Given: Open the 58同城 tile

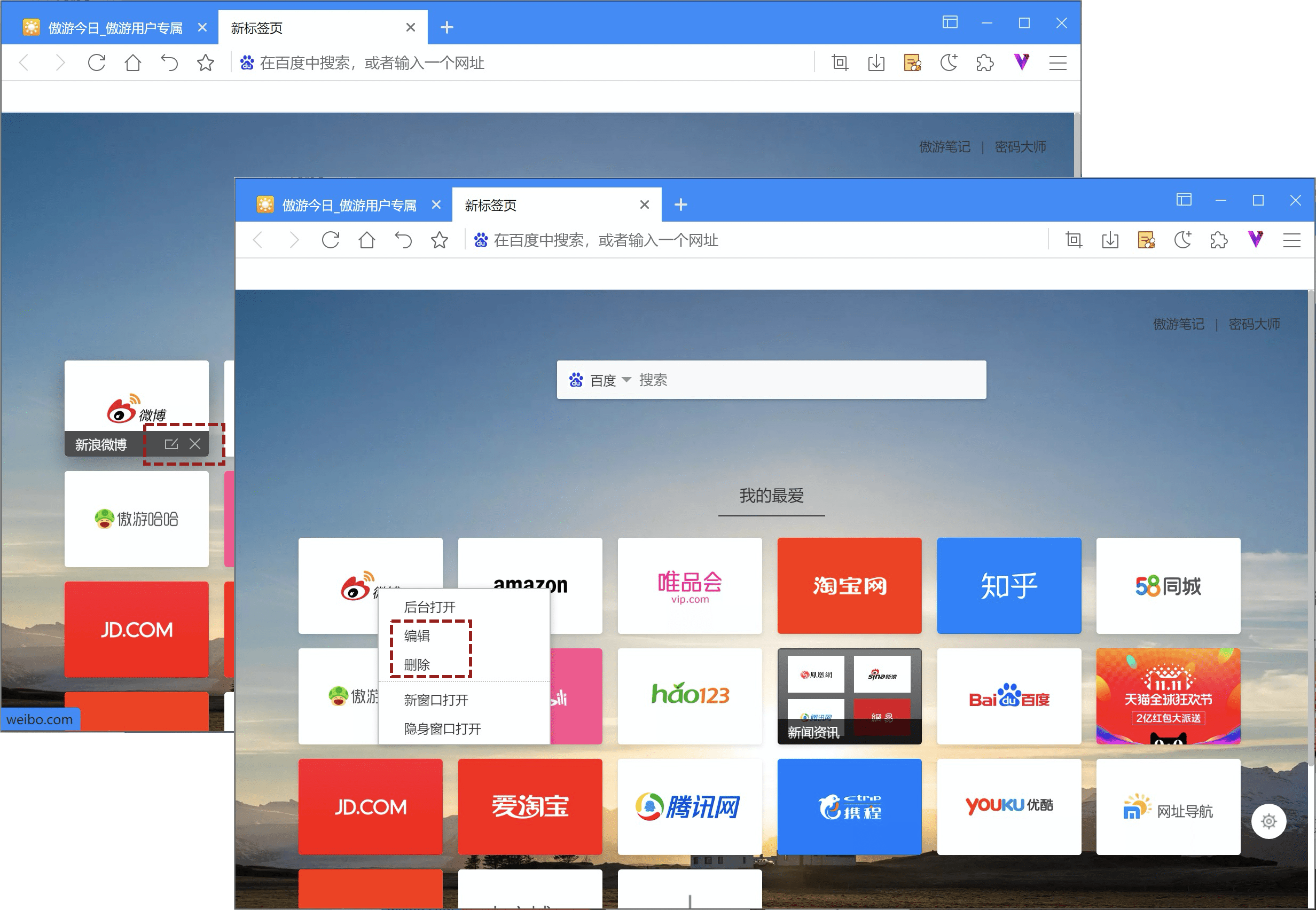Looking at the screenshot, I should pos(1168,585).
